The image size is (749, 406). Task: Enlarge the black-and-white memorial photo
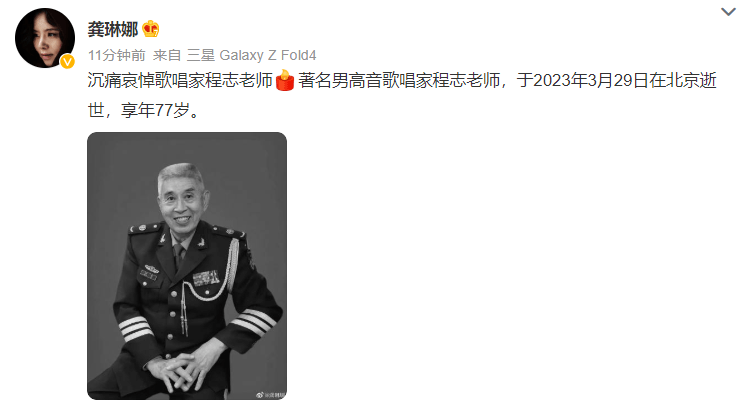coord(187,266)
